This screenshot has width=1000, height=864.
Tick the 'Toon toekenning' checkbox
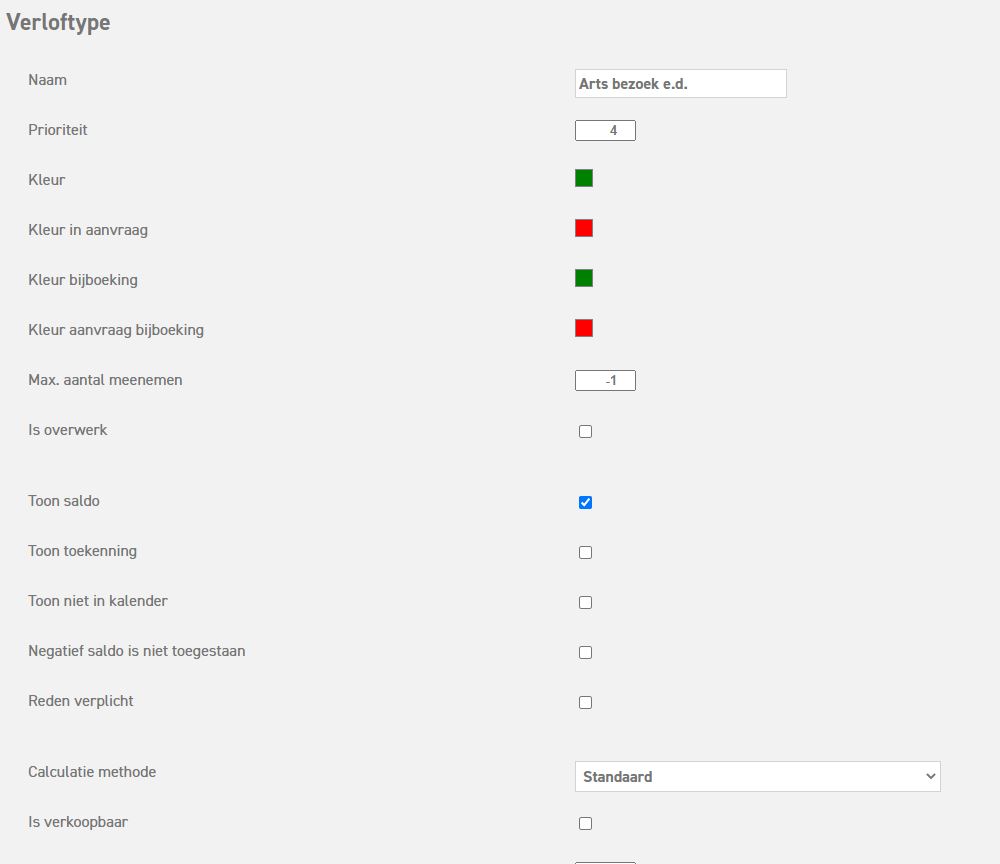coord(586,552)
